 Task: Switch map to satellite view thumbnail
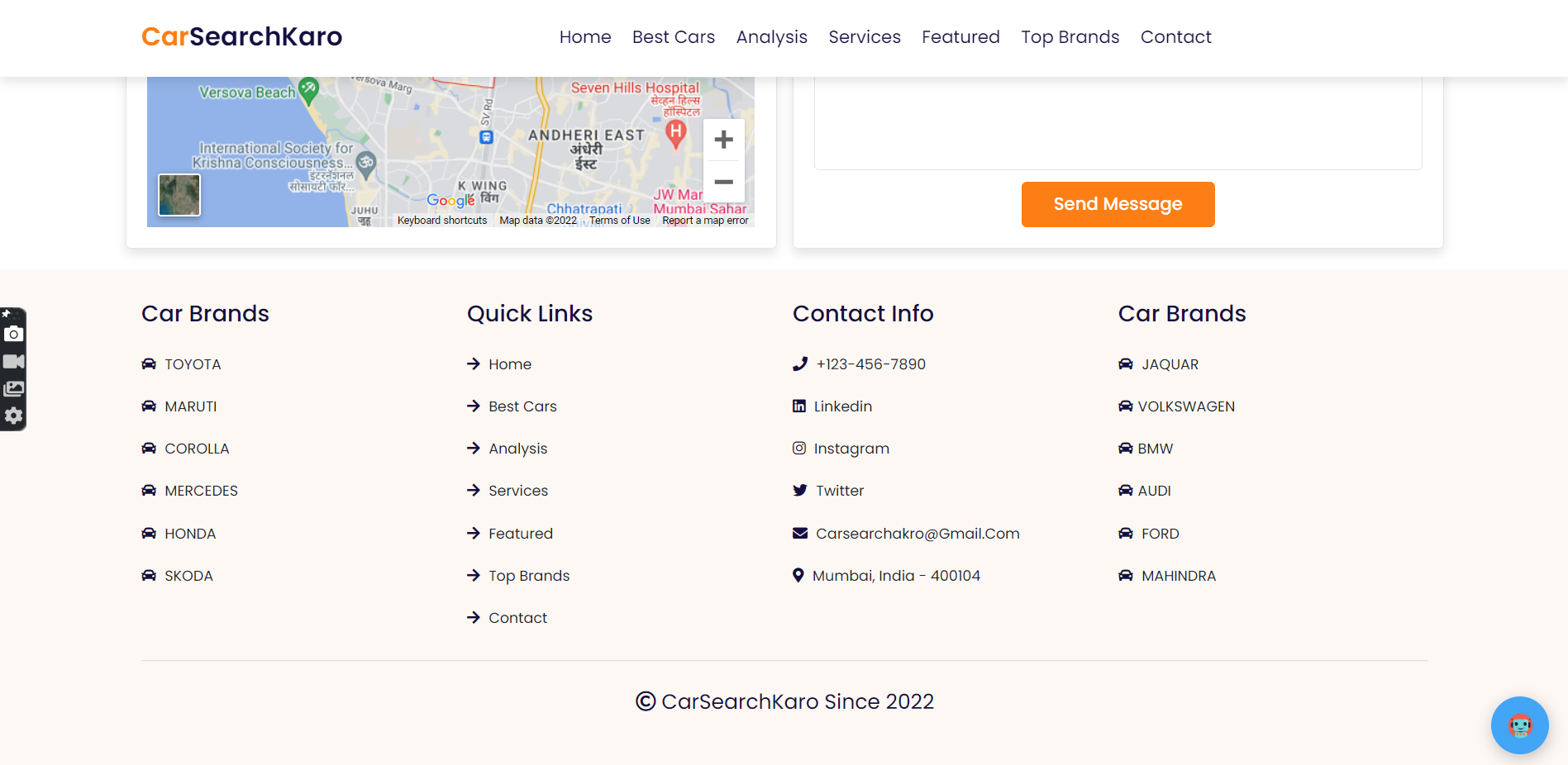coord(179,195)
